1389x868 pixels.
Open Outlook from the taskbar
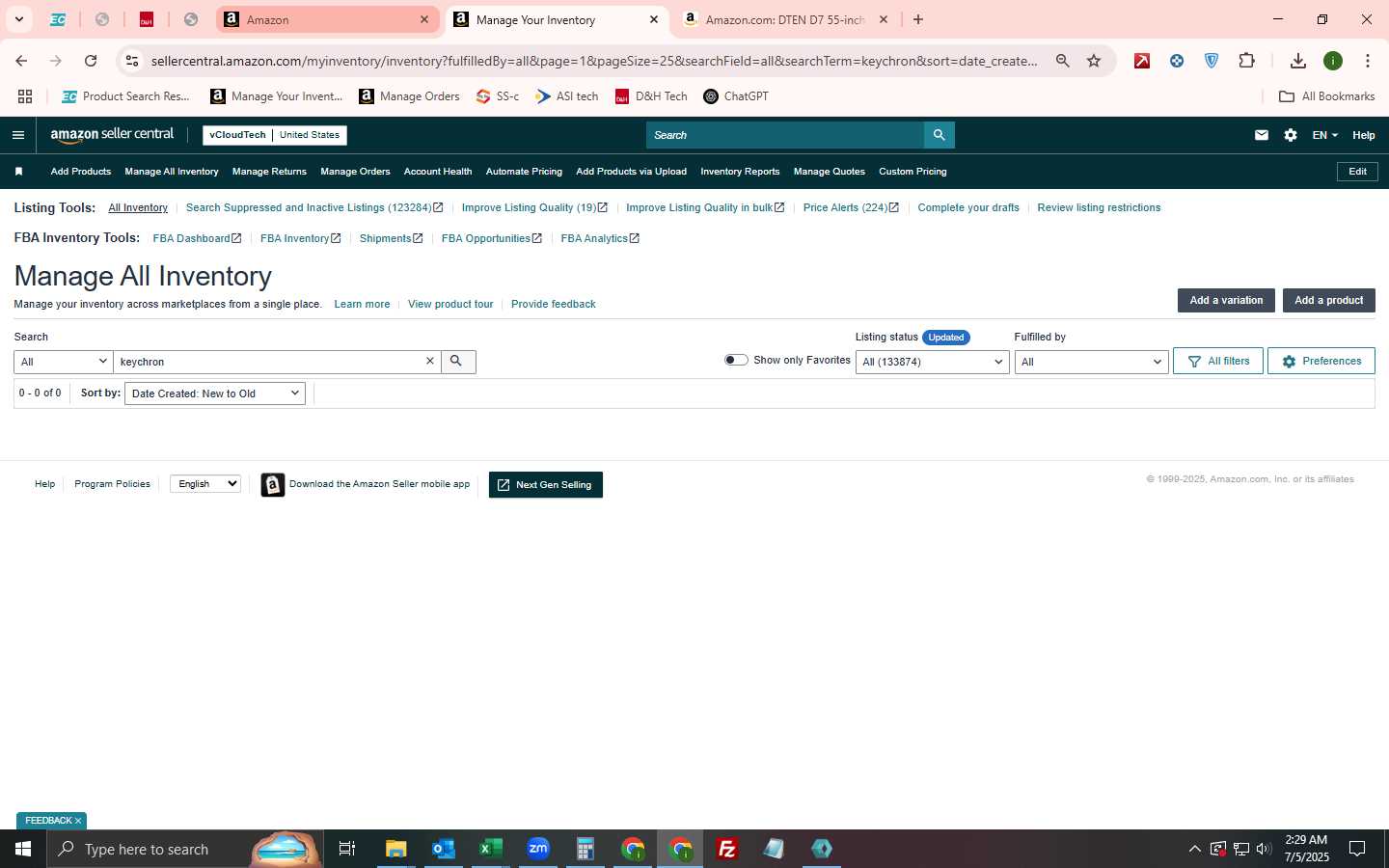(x=443, y=849)
